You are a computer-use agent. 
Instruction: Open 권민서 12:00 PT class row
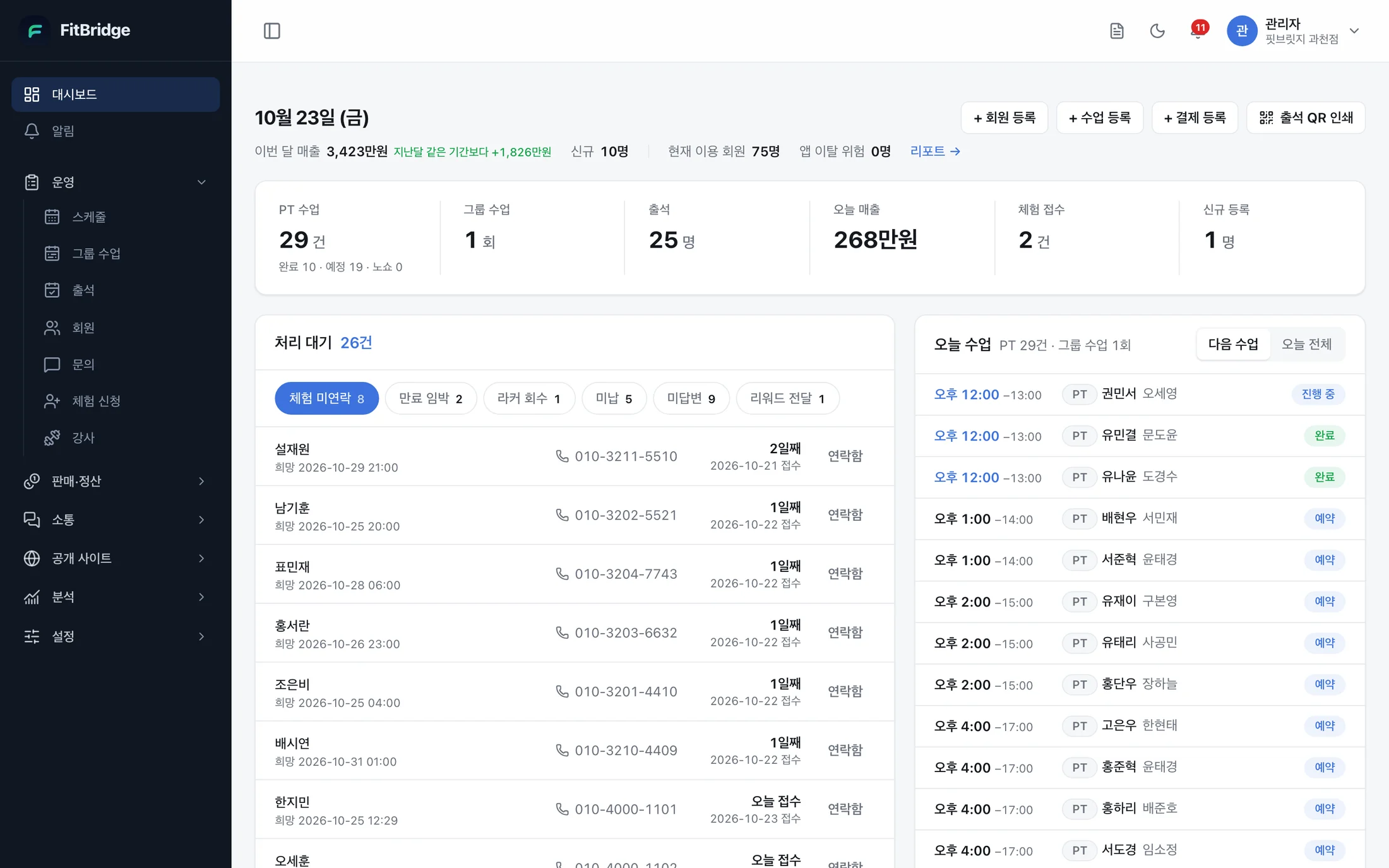pos(1140,395)
